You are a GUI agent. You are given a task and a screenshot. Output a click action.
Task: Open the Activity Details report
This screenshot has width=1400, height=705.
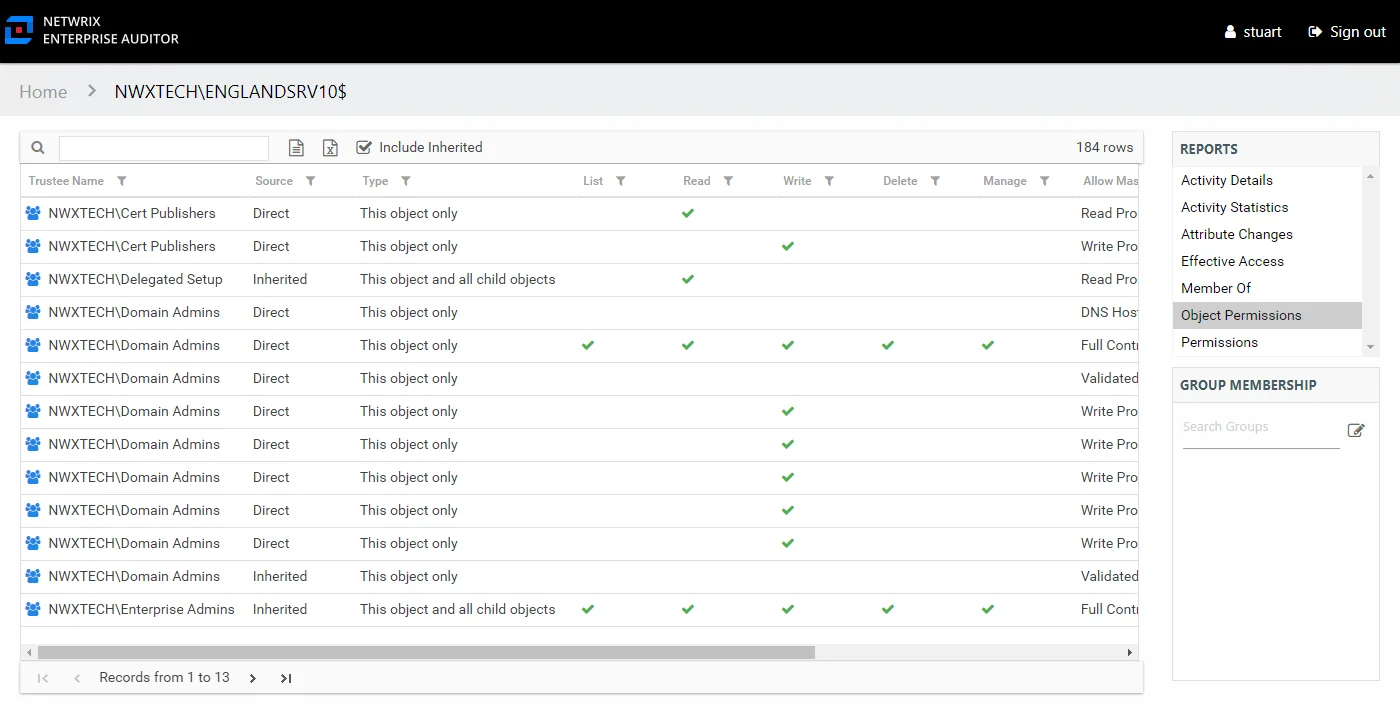click(1227, 180)
